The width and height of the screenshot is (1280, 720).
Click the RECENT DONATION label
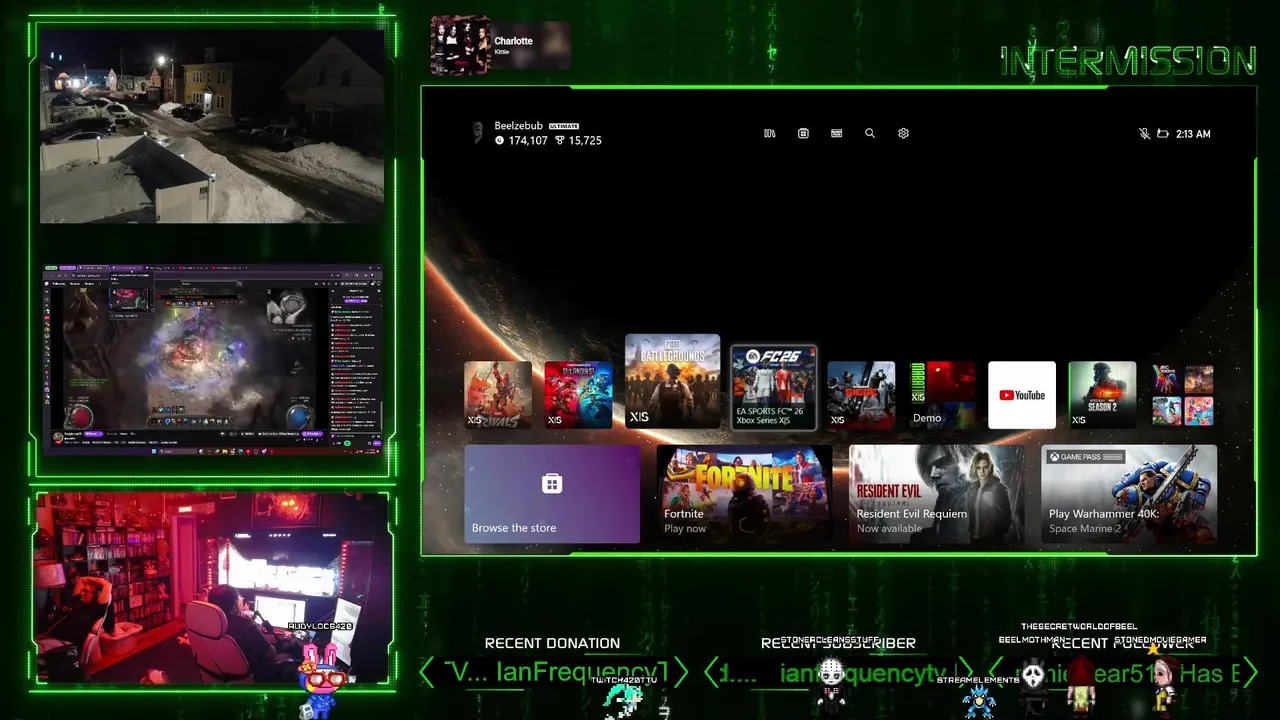(552, 643)
